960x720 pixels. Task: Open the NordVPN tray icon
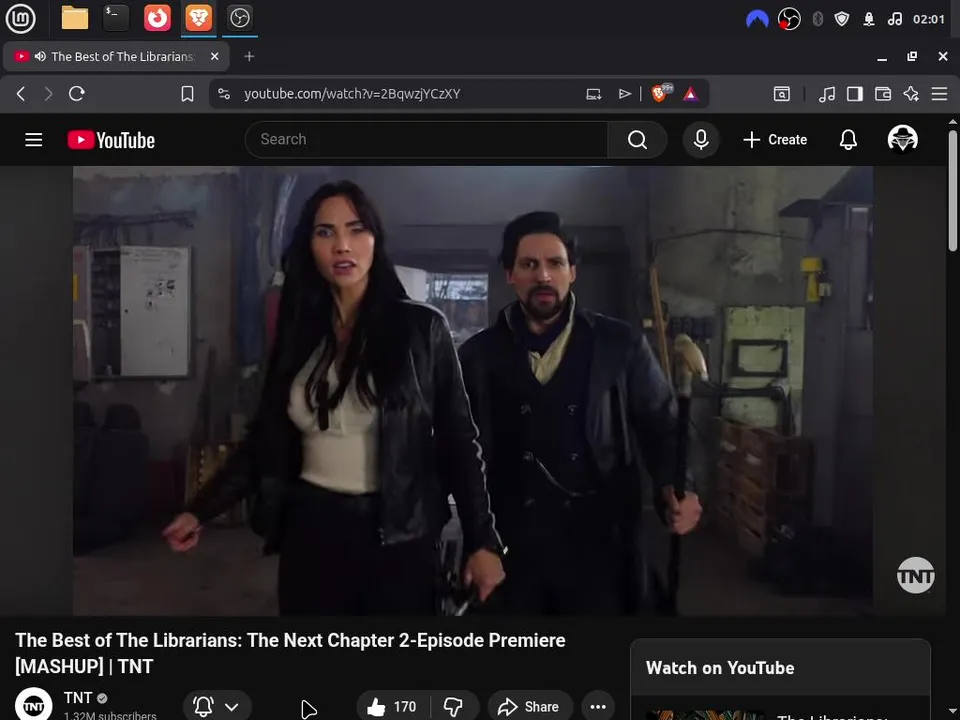tap(757, 20)
